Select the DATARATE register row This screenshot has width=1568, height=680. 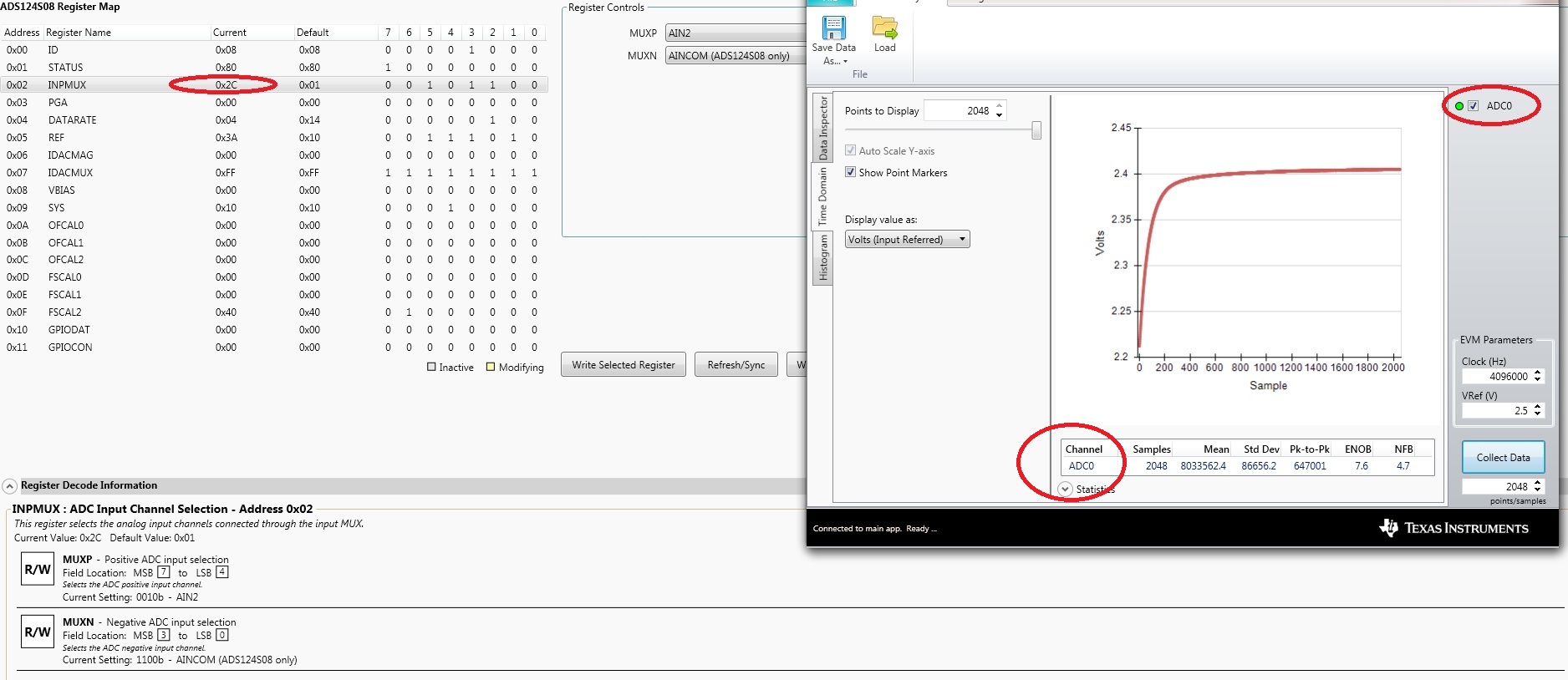click(274, 120)
